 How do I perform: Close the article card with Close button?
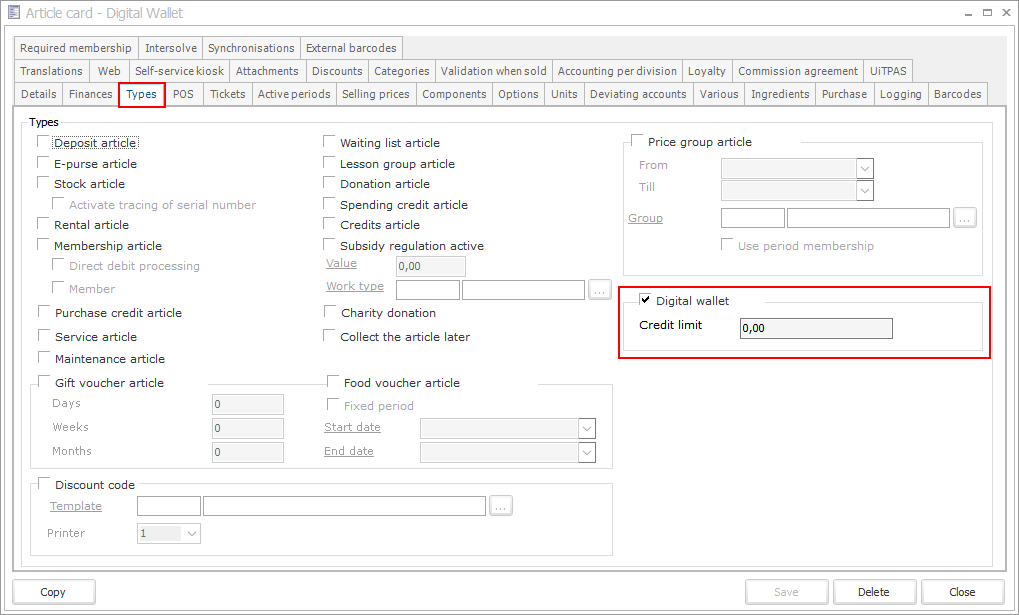(x=962, y=592)
